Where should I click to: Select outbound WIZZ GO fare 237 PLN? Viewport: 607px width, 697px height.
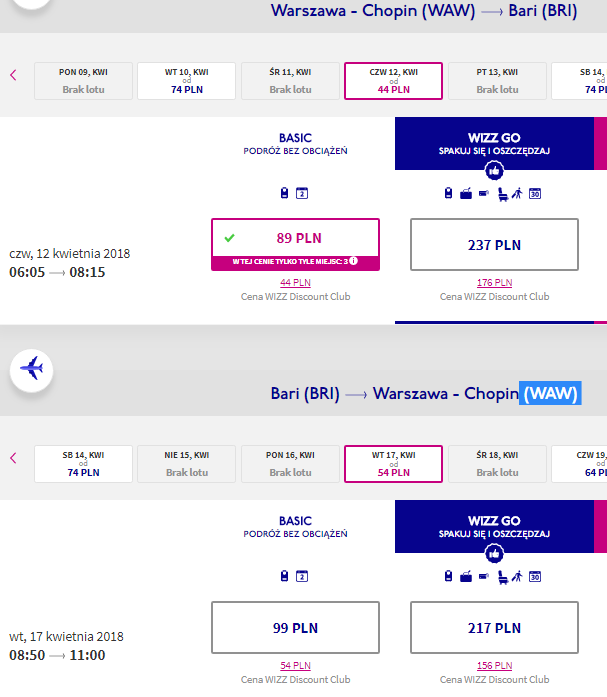tap(494, 244)
